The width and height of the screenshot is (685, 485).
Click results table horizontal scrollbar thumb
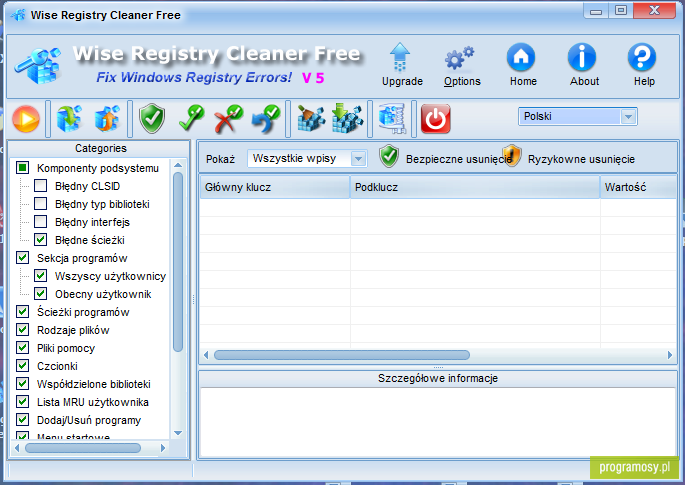tap(342, 355)
